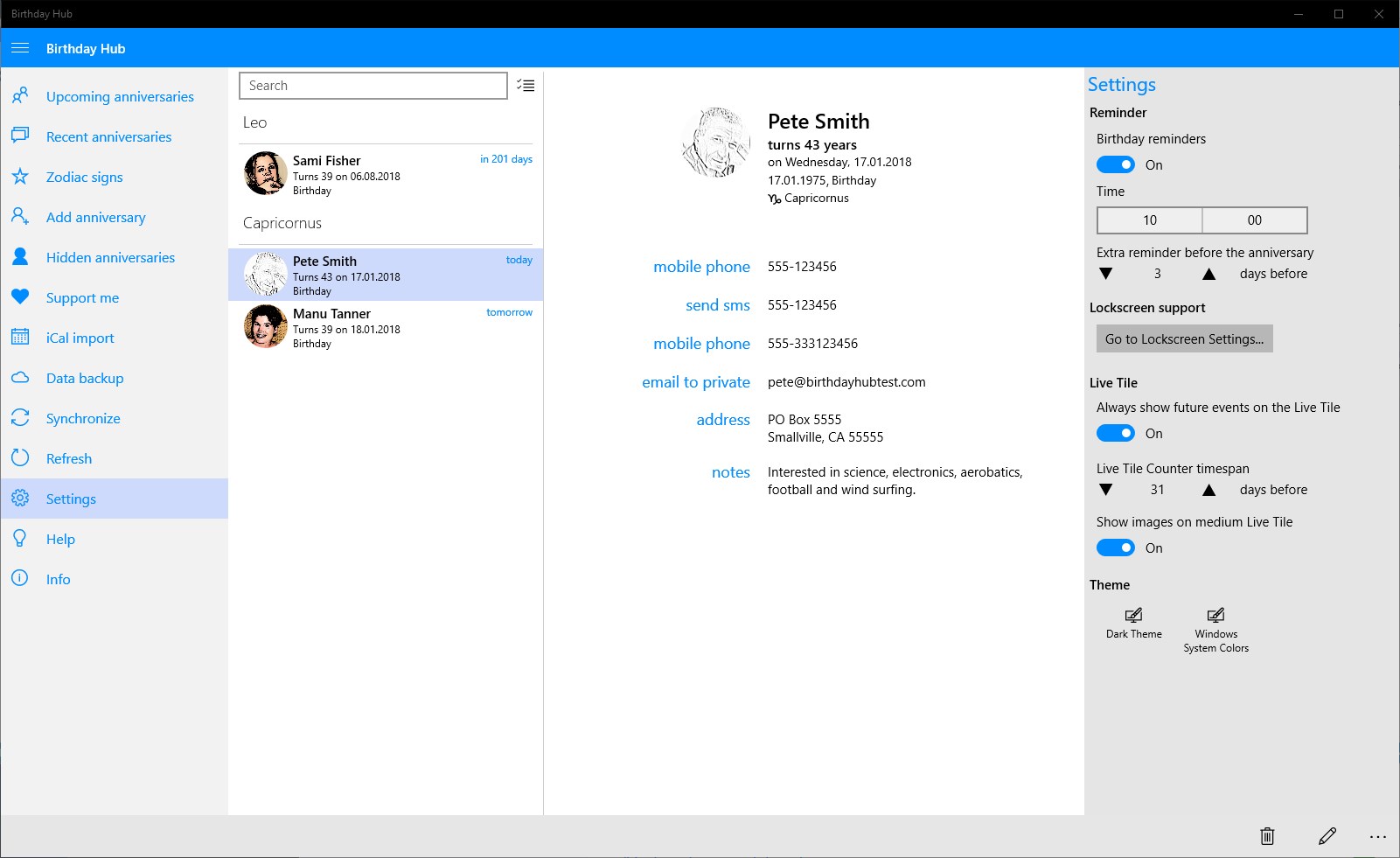Image resolution: width=1400 pixels, height=858 pixels.
Task: Start Synchronize with the circular arrows icon
Action: (19, 418)
